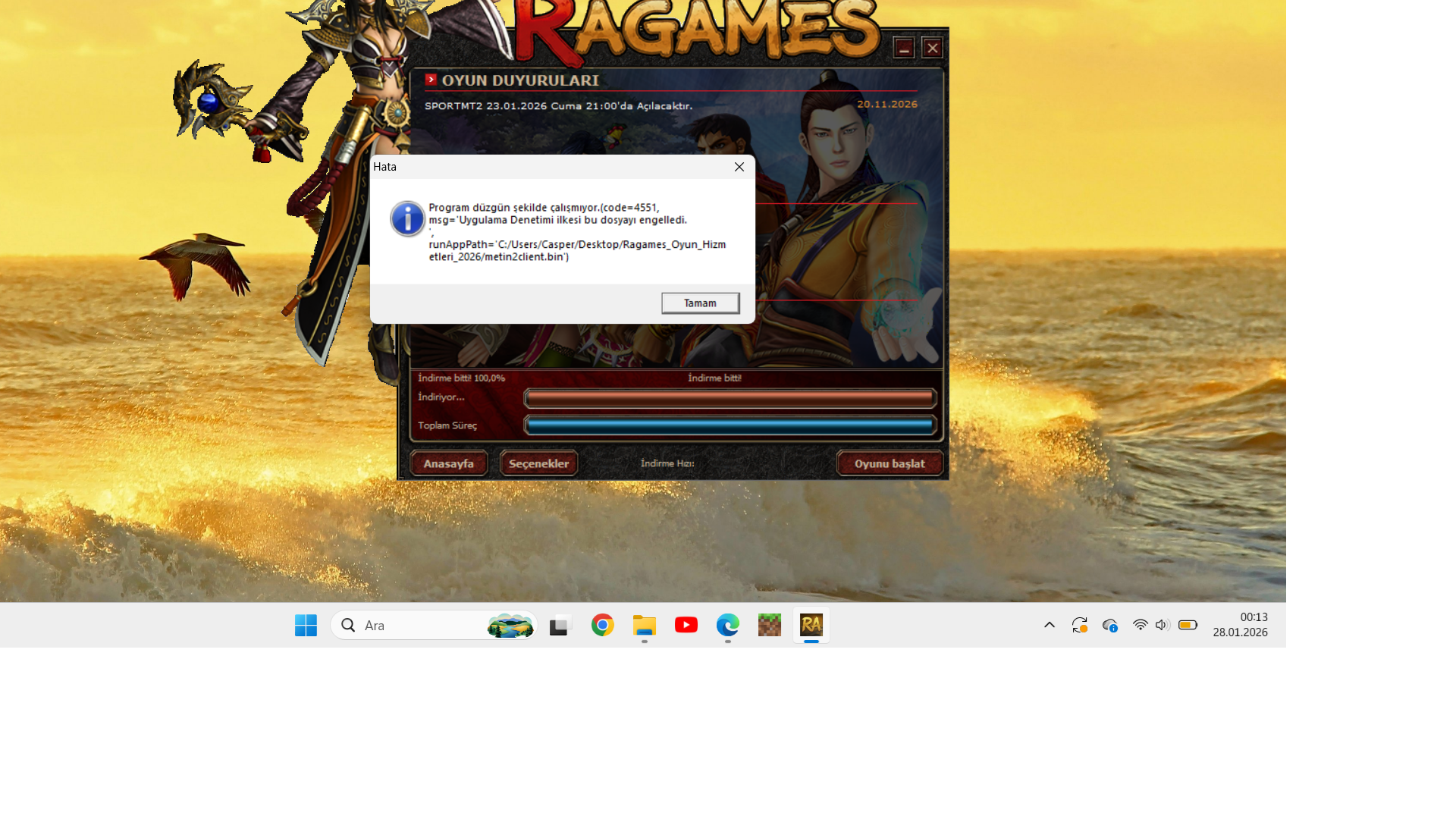Click the Ara taskbar search box
1456x819 pixels.
tap(434, 626)
